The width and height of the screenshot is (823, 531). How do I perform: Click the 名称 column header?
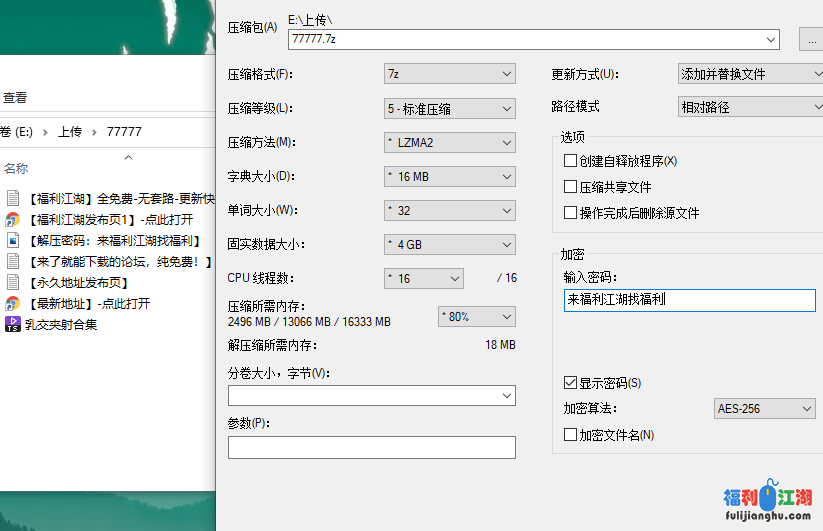(x=16, y=169)
